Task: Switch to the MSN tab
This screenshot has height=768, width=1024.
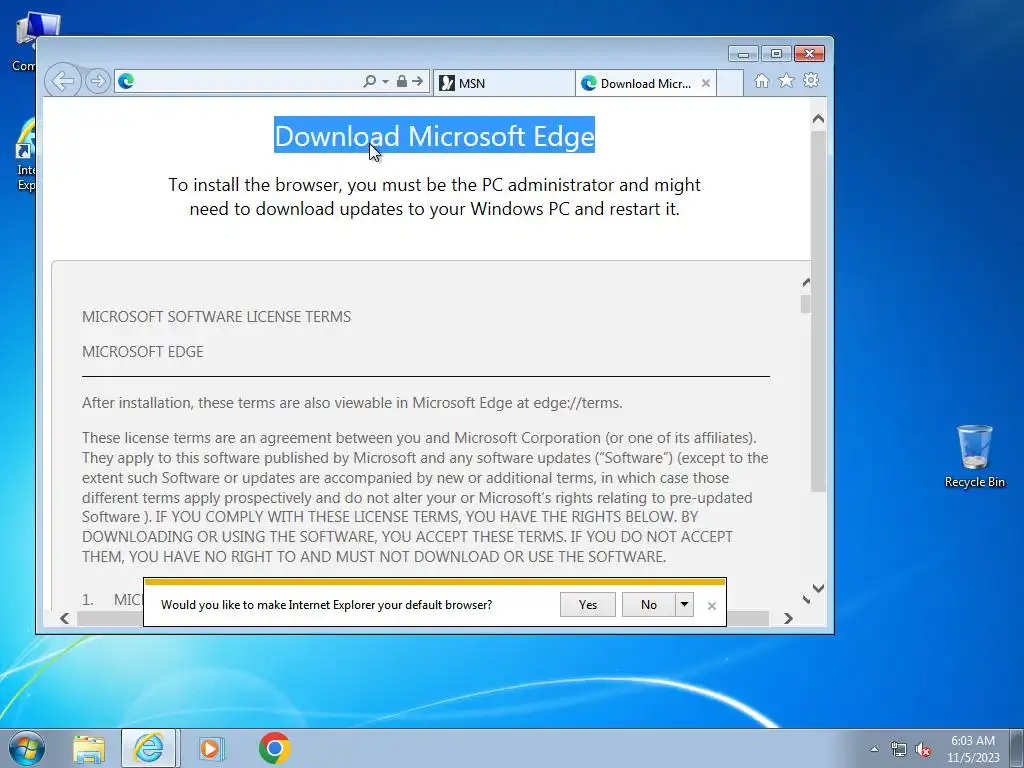Action: pos(504,84)
